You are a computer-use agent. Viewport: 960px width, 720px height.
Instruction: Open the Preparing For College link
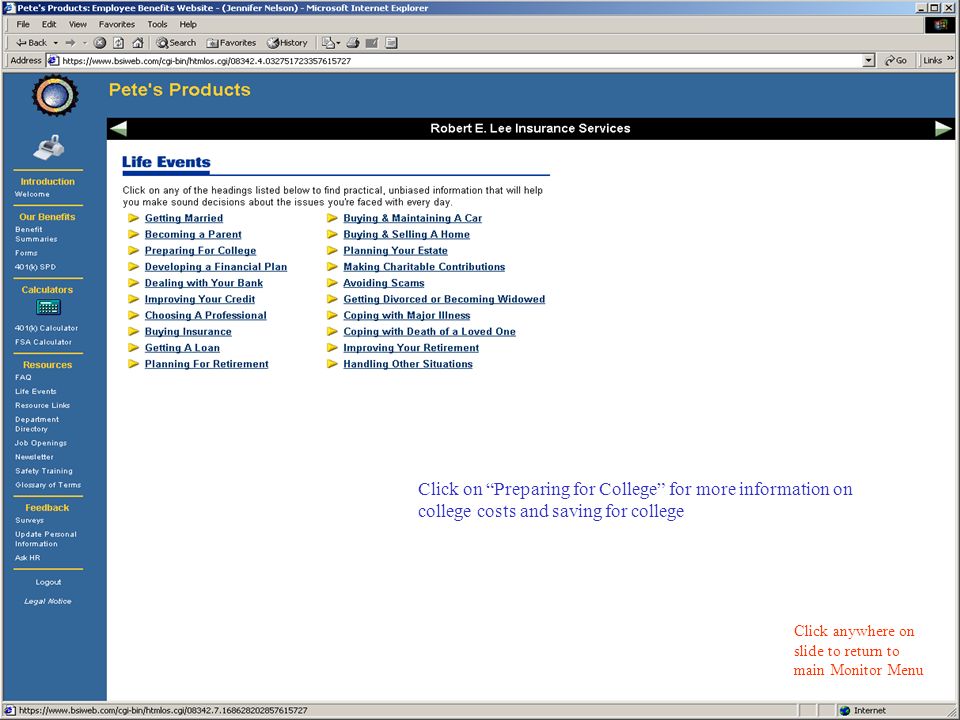pos(200,250)
